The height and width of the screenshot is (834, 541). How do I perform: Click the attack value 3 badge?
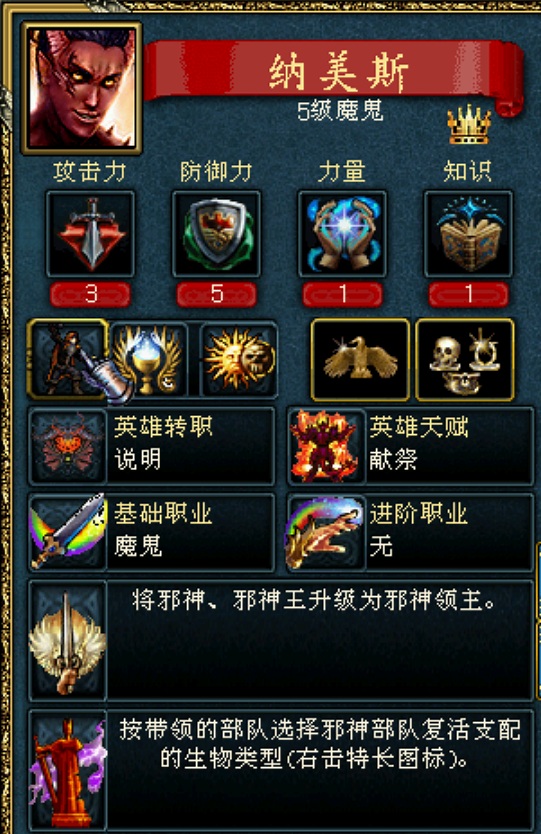(x=90, y=294)
